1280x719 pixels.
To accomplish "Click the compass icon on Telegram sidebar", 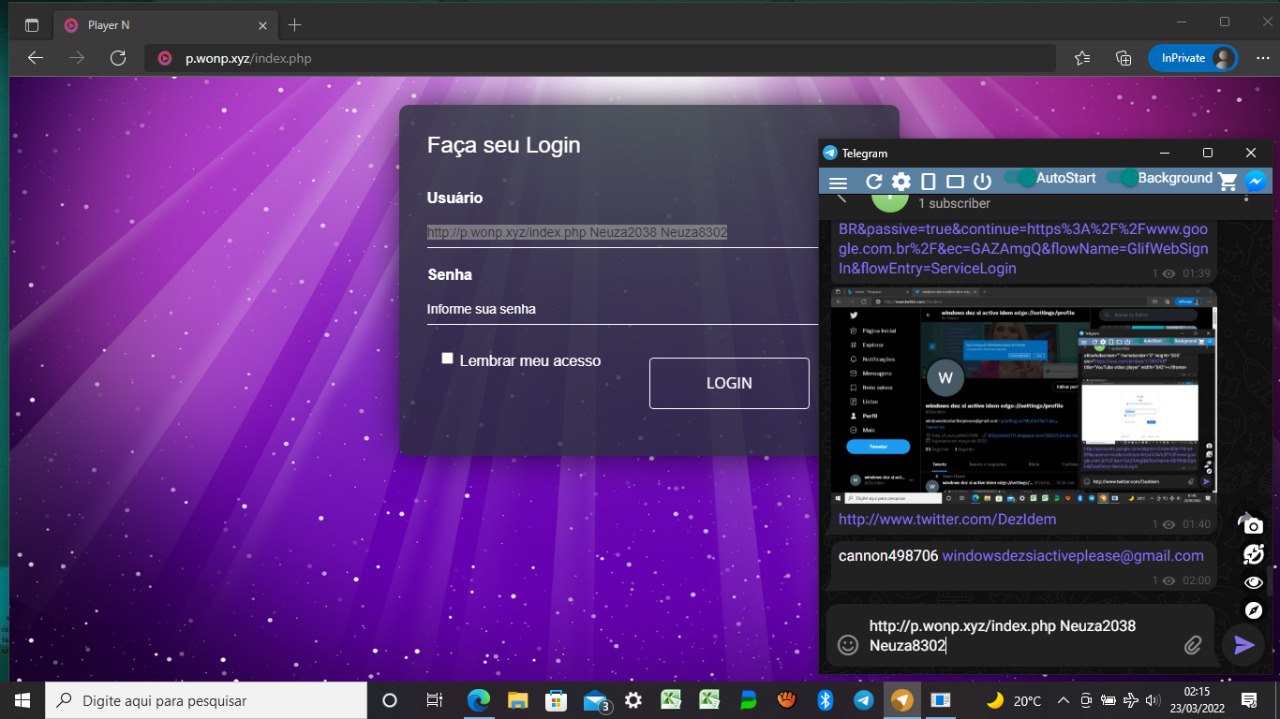I will click(x=1253, y=610).
